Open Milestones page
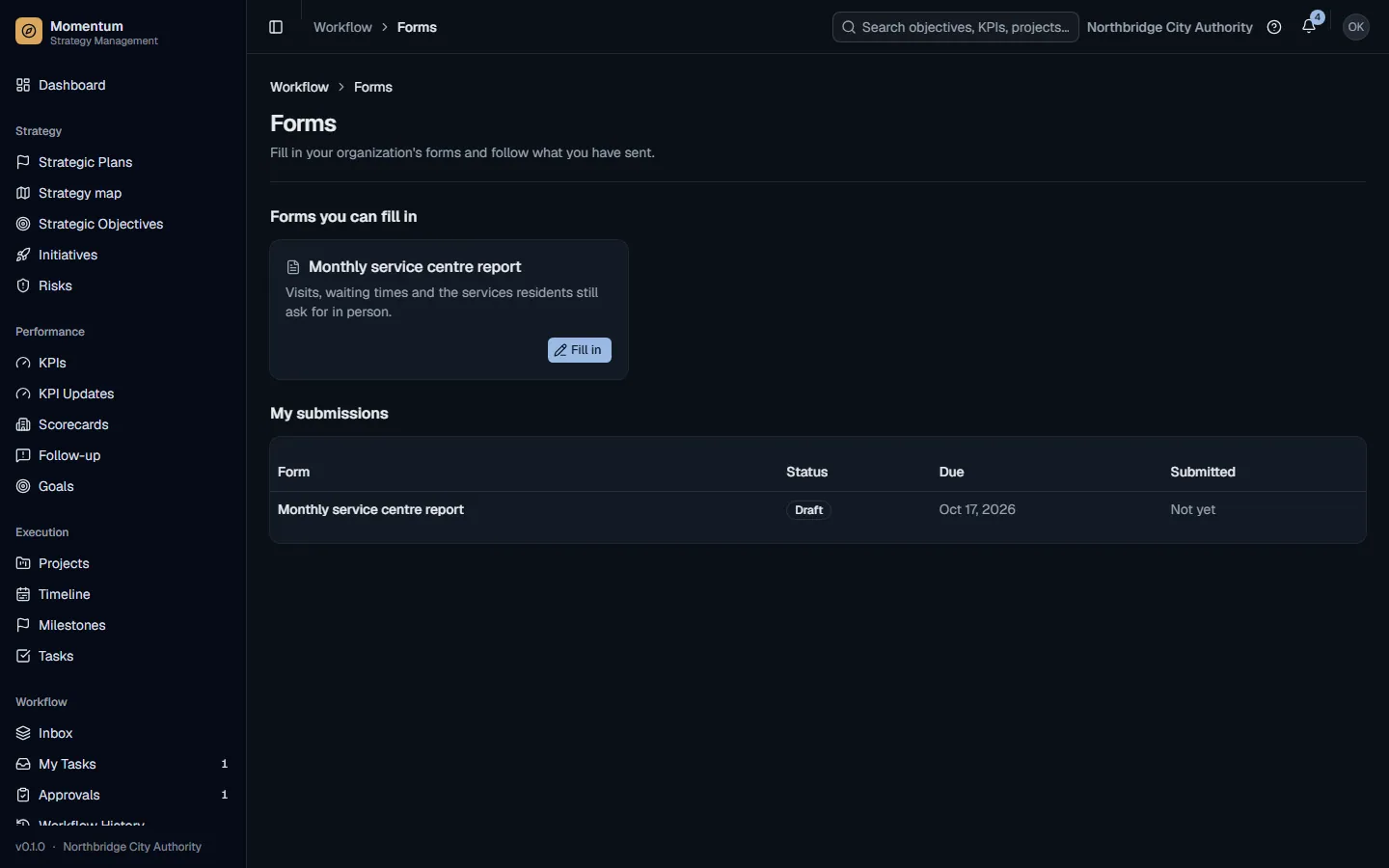The image size is (1389, 868). pos(123,625)
